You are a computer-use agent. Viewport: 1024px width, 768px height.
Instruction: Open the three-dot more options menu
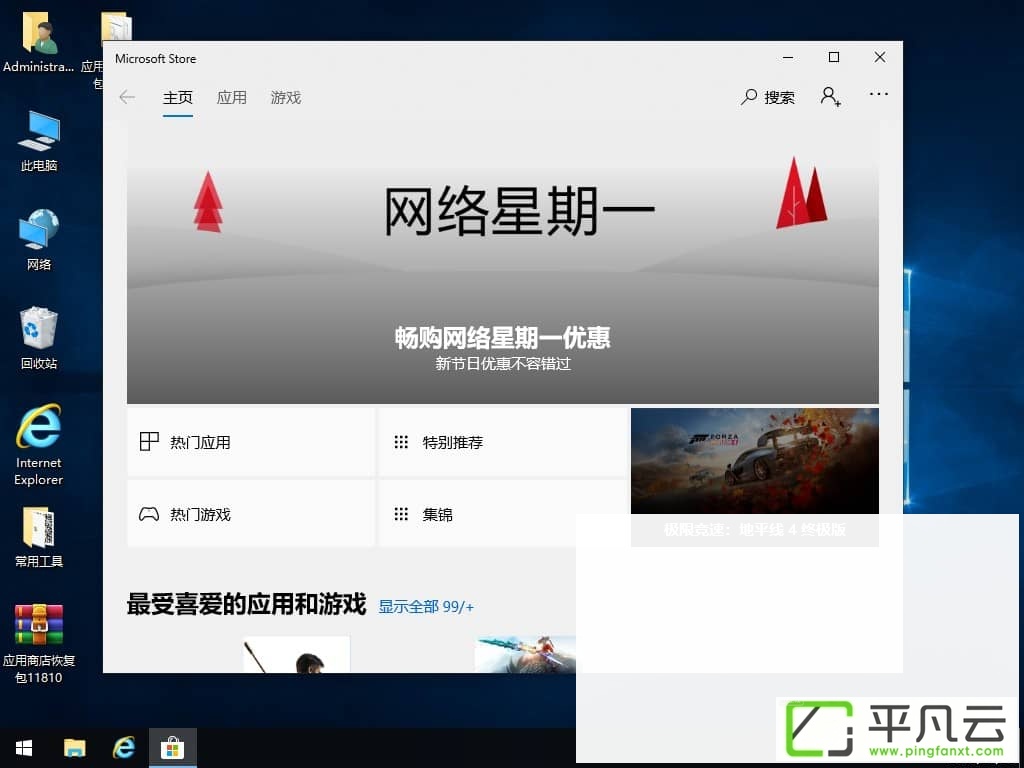878,94
